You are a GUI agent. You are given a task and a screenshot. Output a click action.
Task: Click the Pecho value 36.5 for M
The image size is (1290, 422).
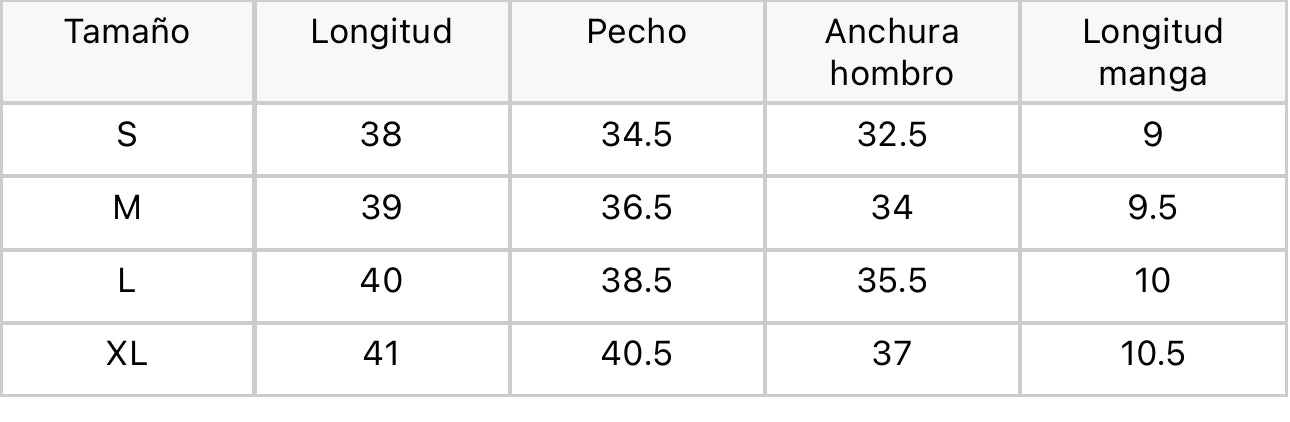[x=637, y=208]
